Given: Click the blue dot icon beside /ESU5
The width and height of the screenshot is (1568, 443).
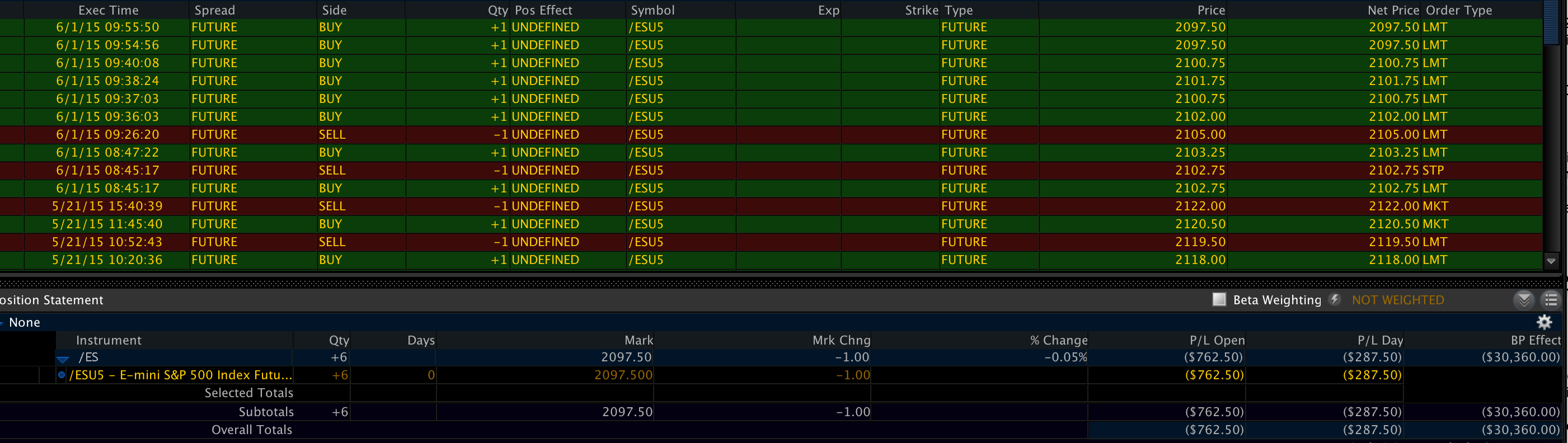Looking at the screenshot, I should [x=62, y=375].
